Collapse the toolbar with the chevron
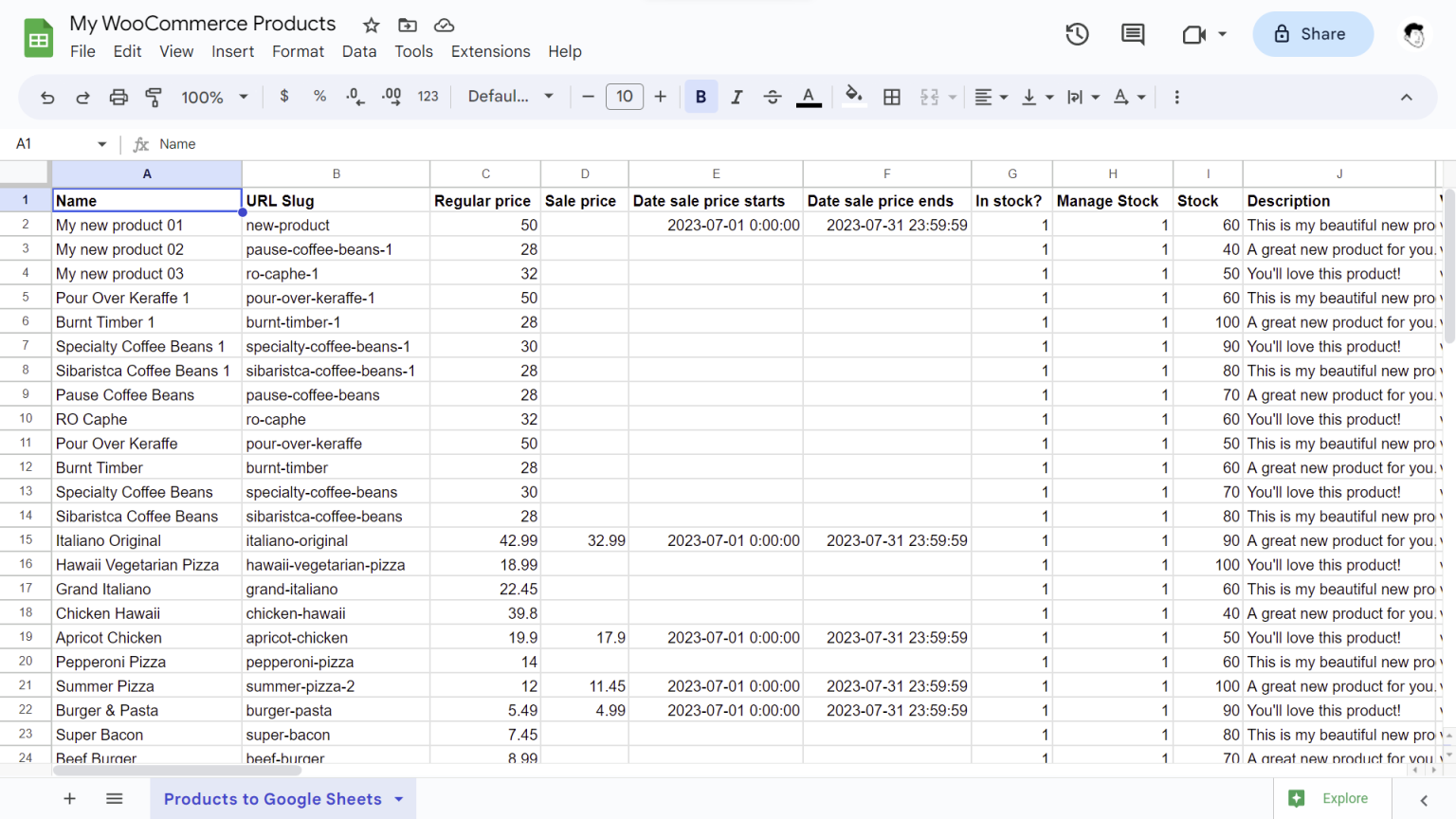 point(1407,97)
